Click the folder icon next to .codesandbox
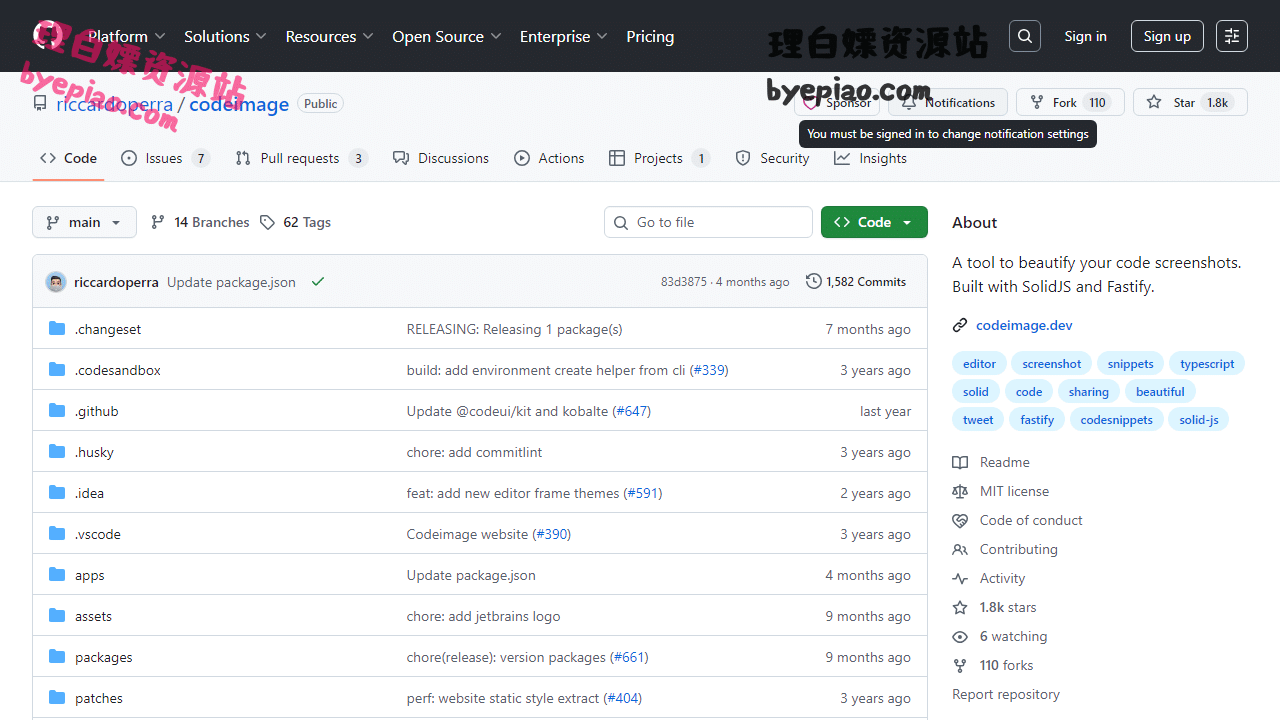This screenshot has height=720, width=1280. pyautogui.click(x=57, y=370)
